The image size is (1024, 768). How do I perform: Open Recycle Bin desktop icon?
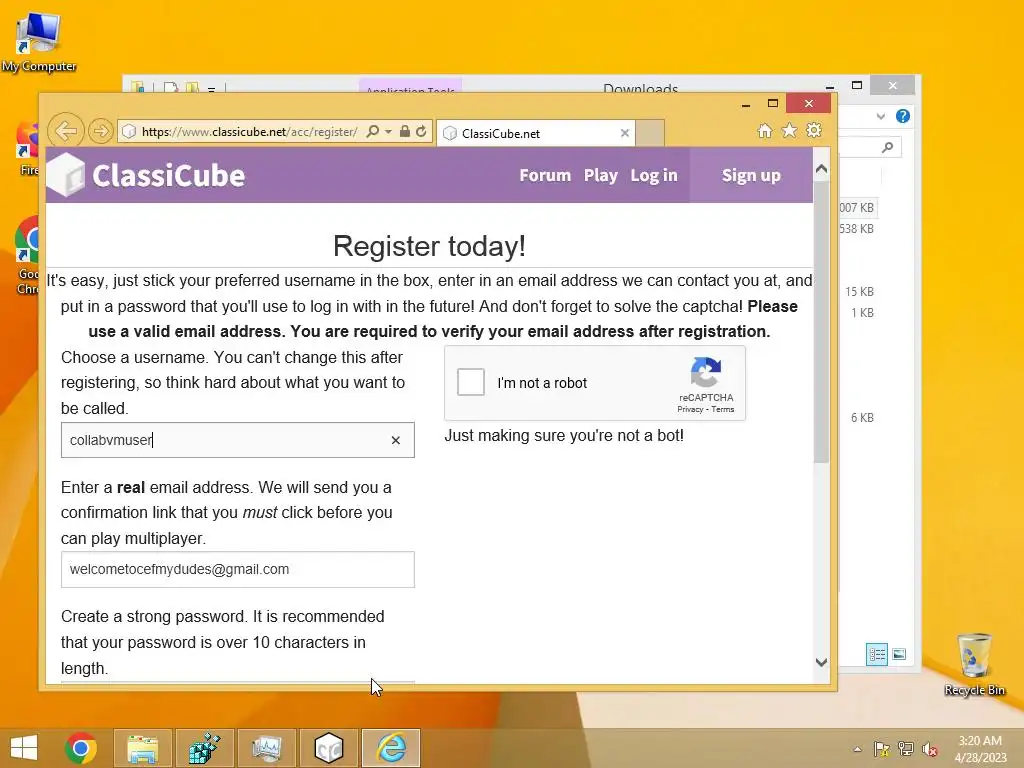coord(974,664)
